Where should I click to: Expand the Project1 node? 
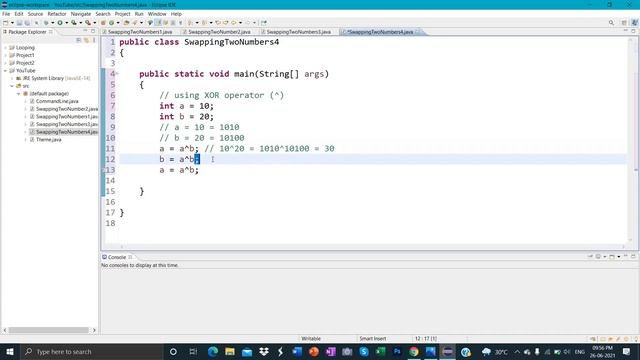[x=5, y=55]
